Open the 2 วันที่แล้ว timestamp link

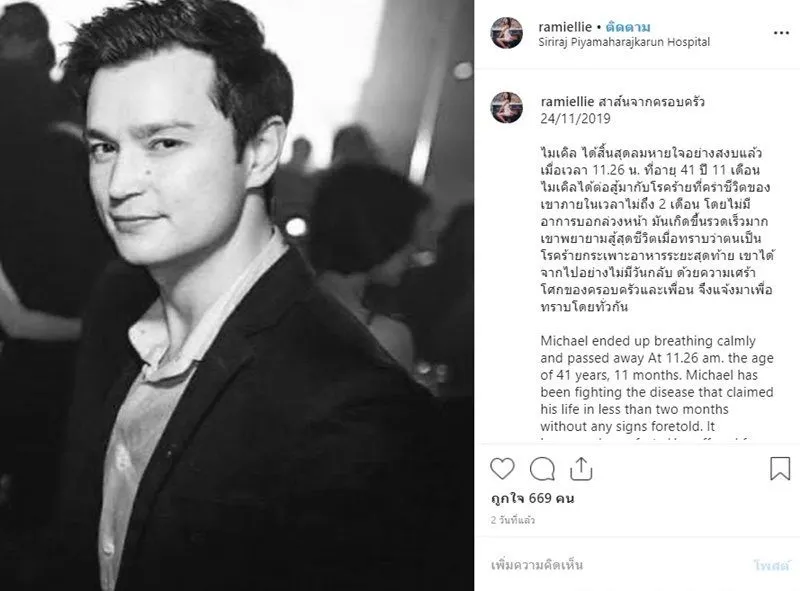click(x=513, y=520)
